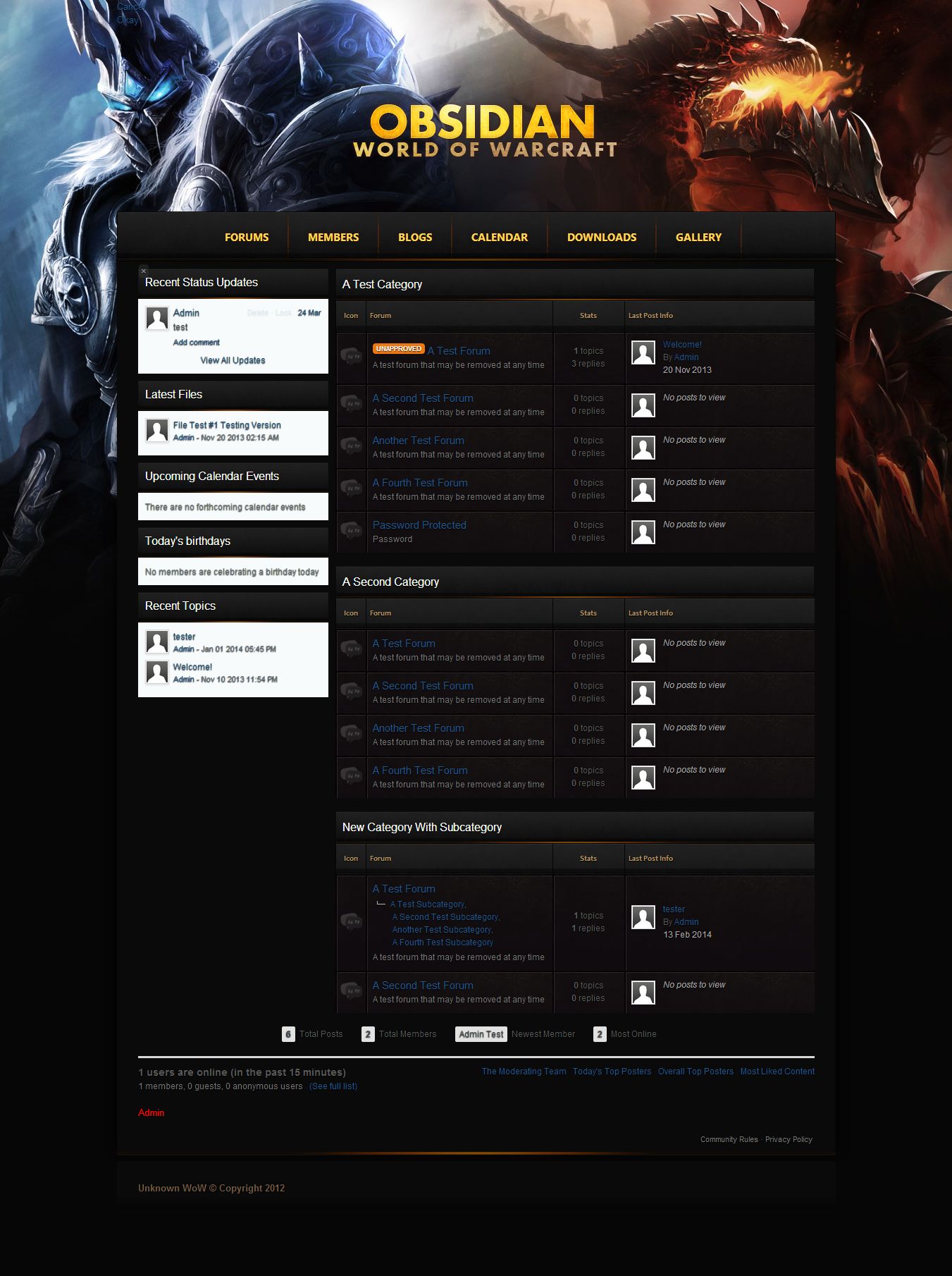Screen dimensions: 952x1276
Task: Click forum icon of the forum listing subcategories
Action: click(x=351, y=922)
